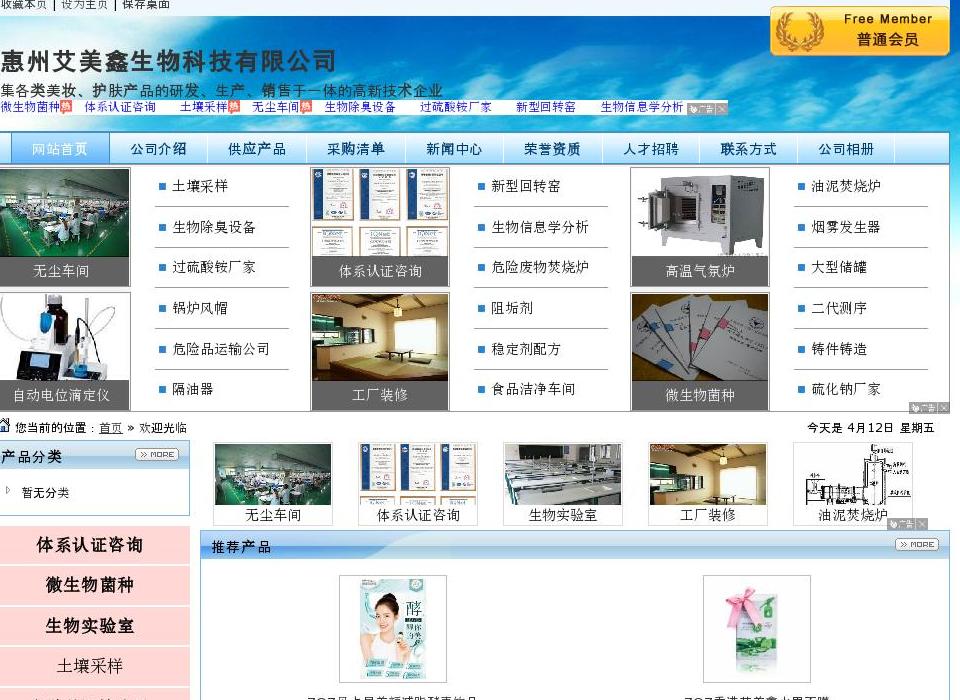Screen dimensions: 960x700
Task: Open the pink ribbon product image
Action: point(757,629)
